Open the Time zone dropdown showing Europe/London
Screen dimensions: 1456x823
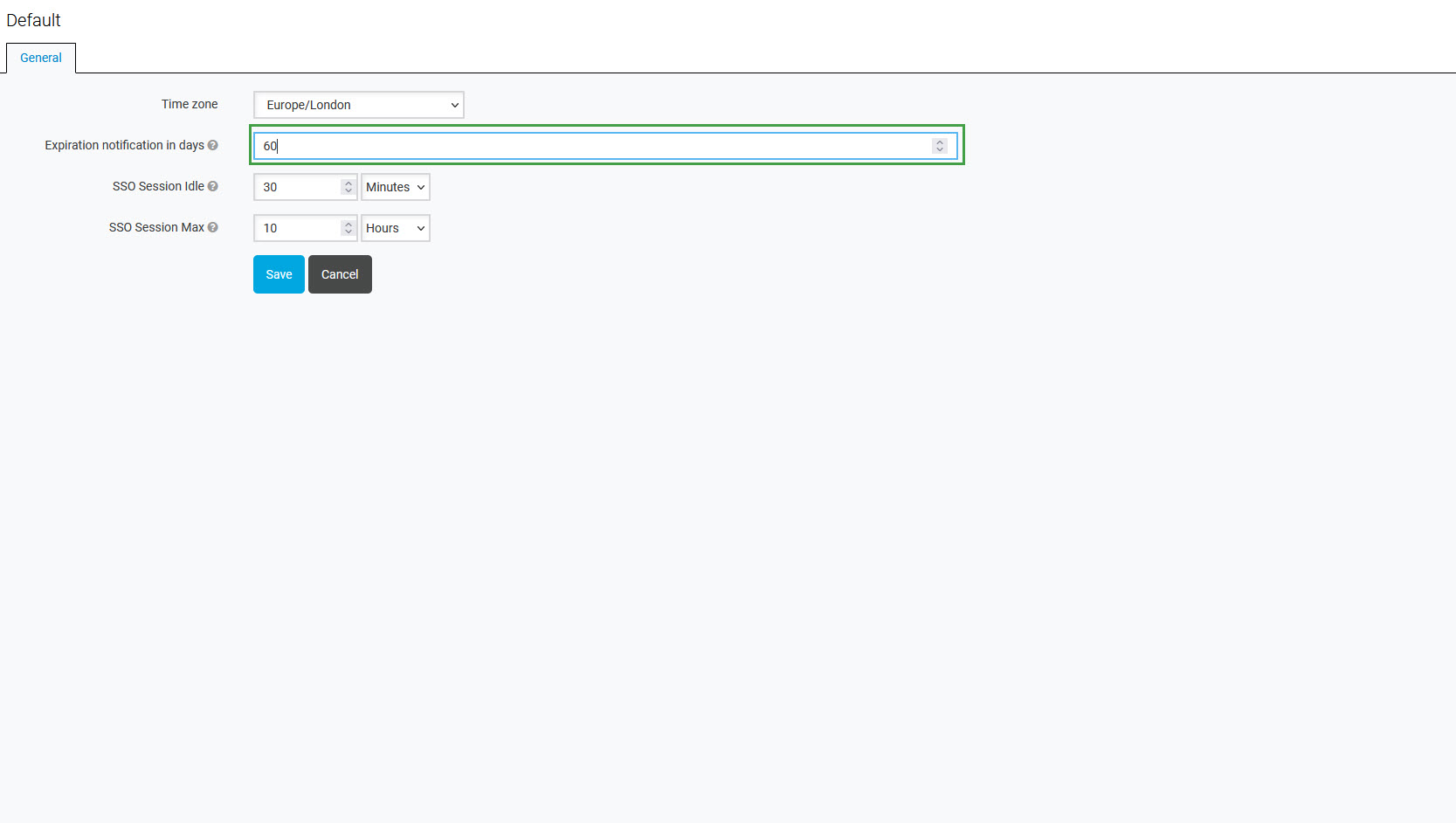click(x=358, y=105)
